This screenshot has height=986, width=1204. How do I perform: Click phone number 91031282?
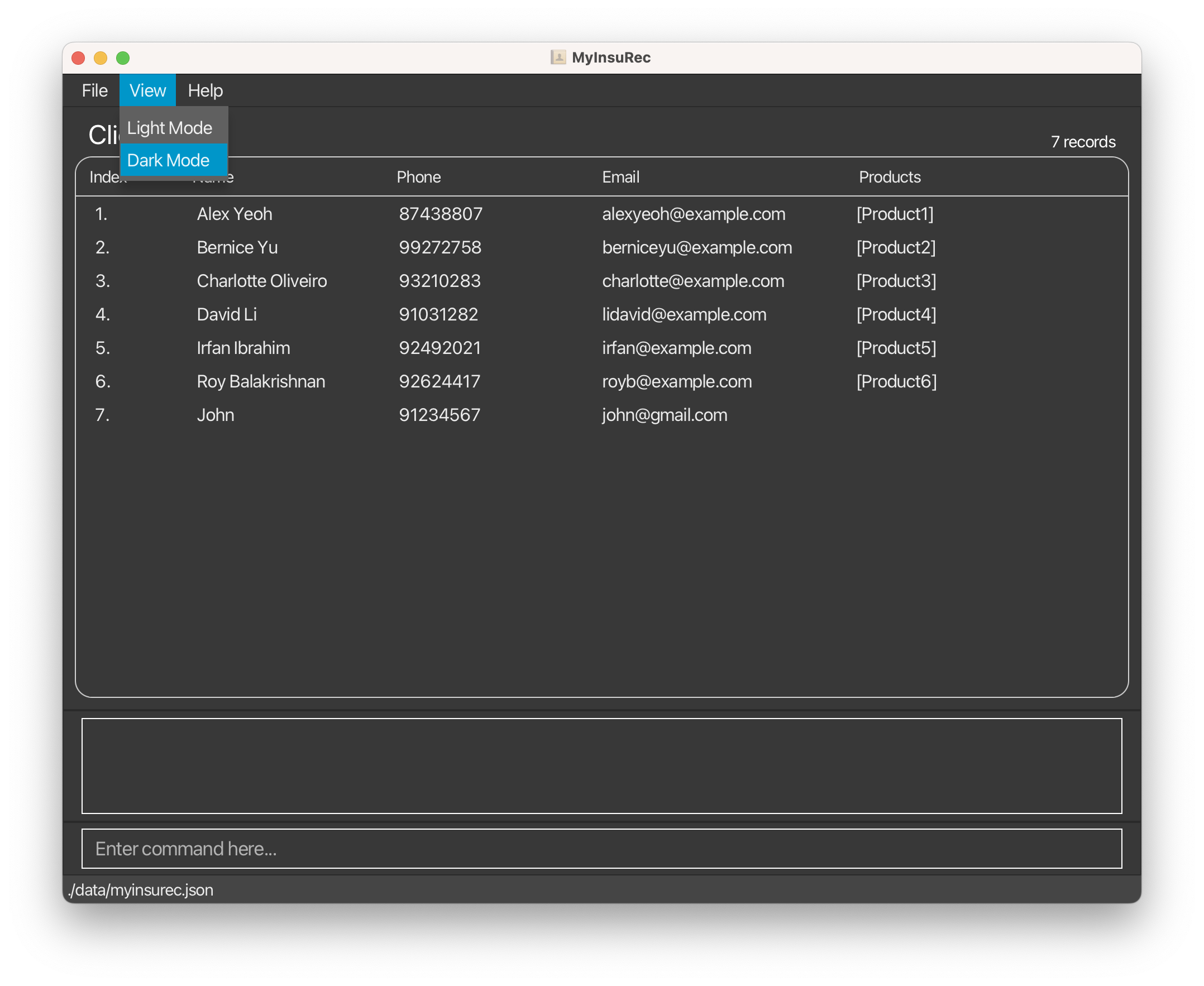pyautogui.click(x=438, y=315)
